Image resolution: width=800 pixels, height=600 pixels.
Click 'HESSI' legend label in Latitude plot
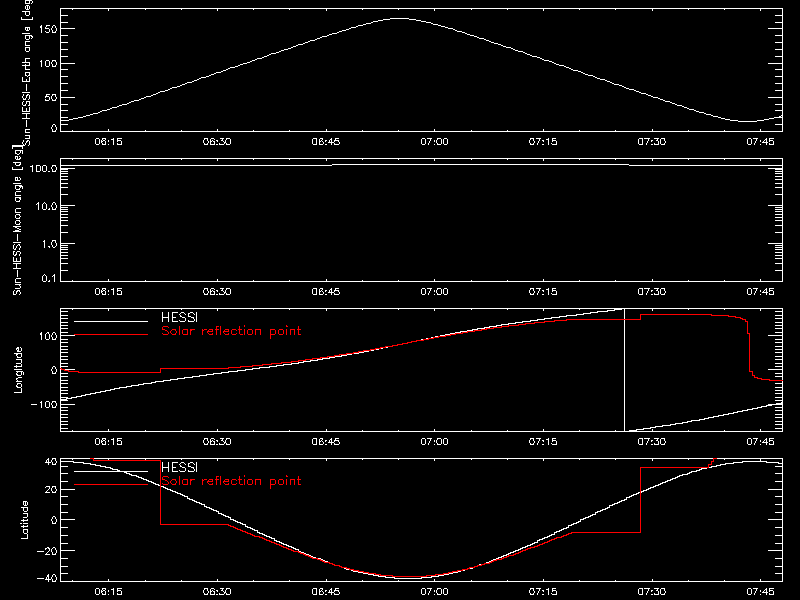click(x=179, y=467)
